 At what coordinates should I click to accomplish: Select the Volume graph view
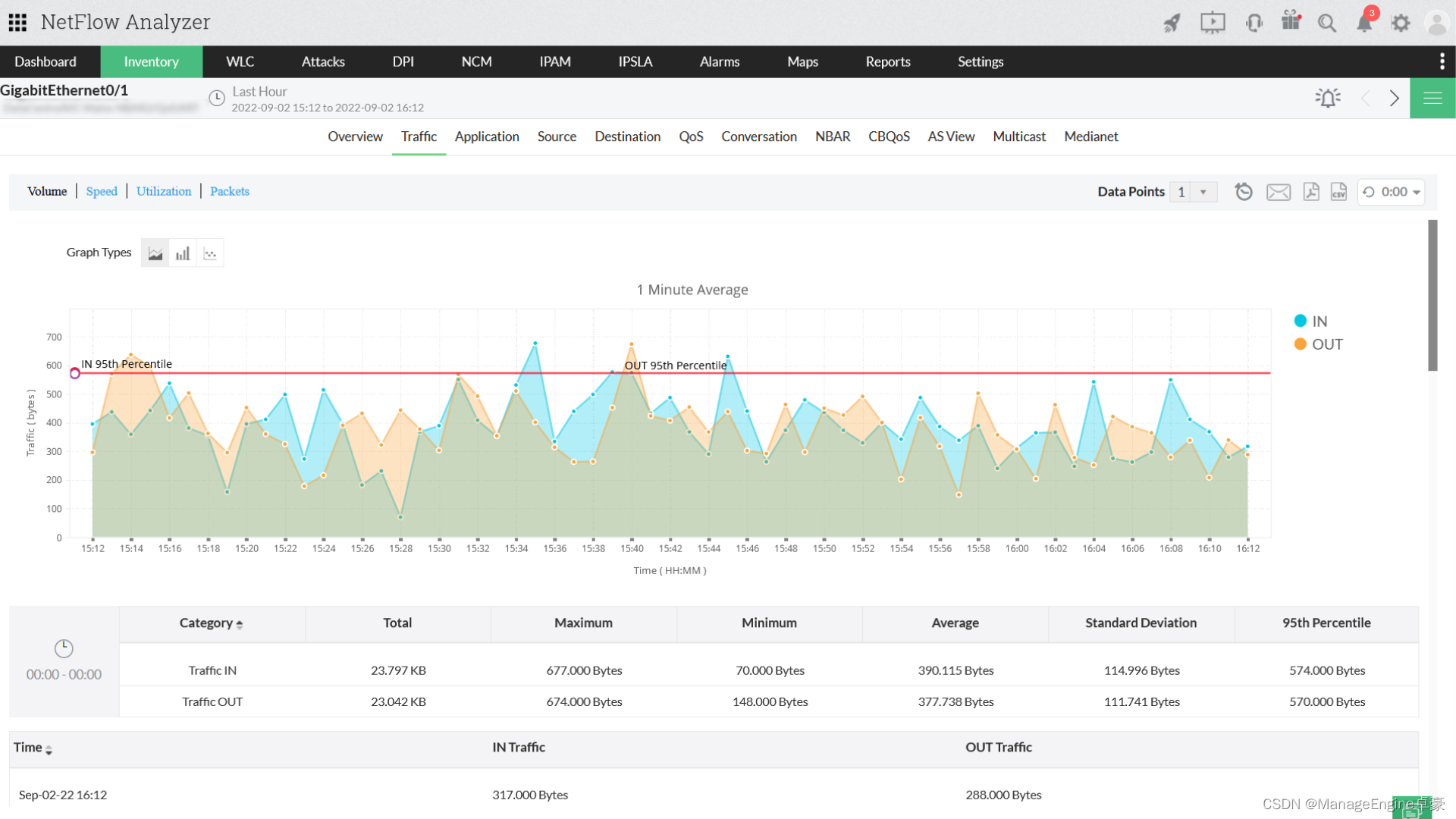47,191
